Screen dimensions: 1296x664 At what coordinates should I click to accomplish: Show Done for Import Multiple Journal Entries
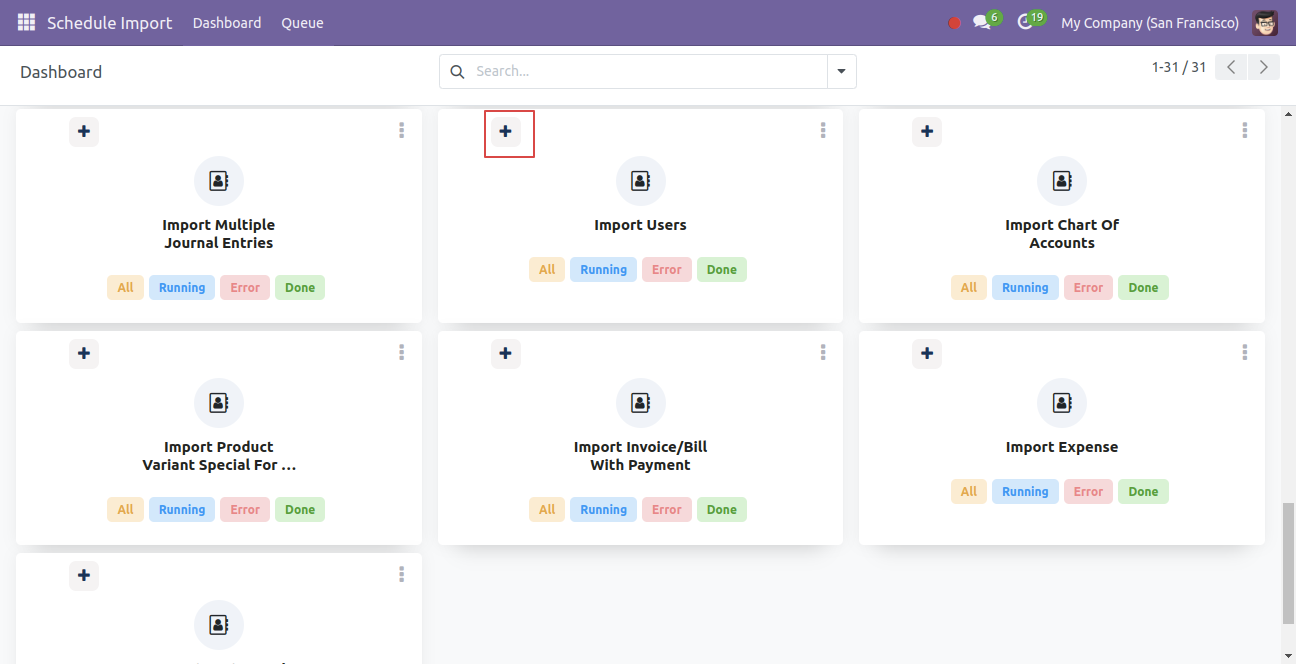coord(300,288)
